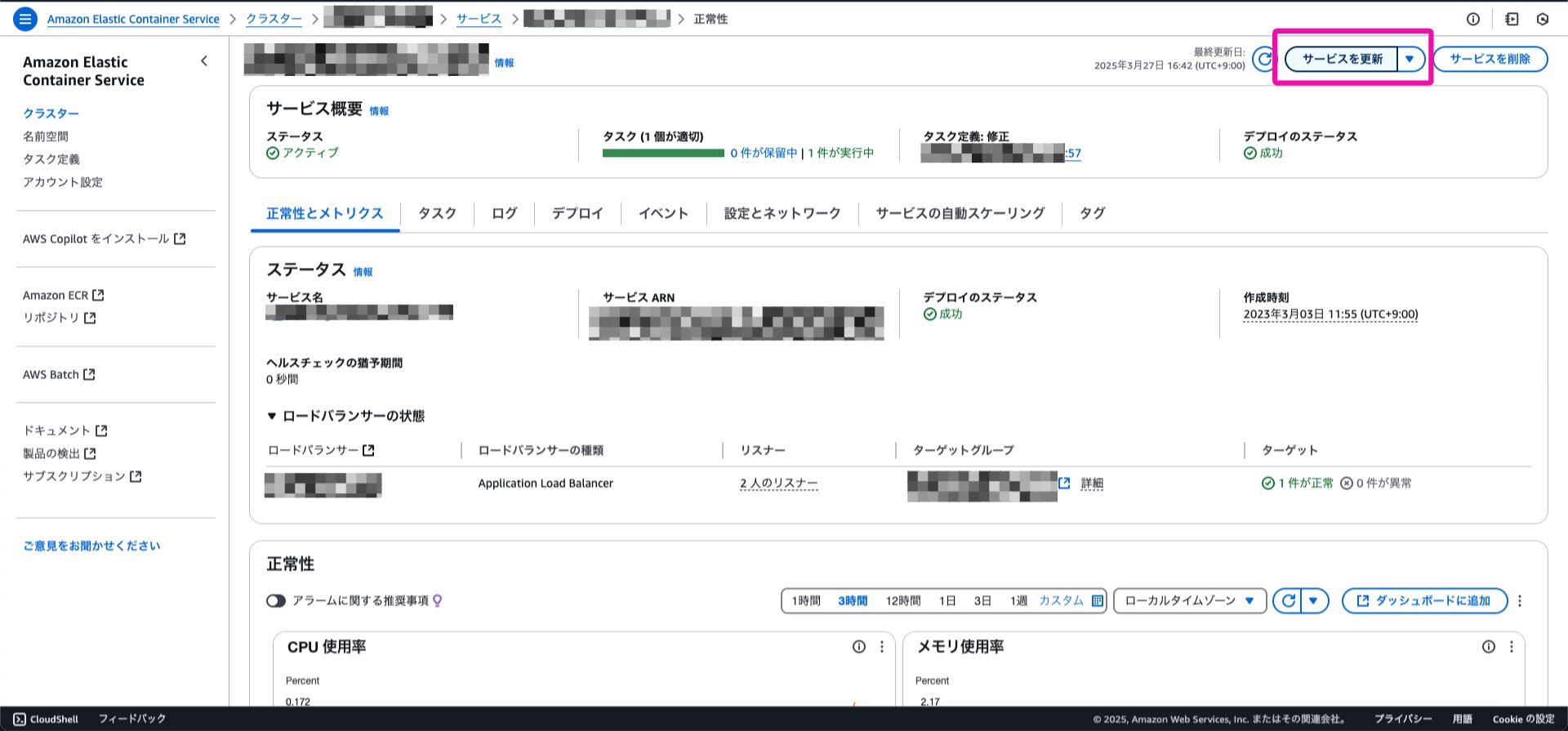
Task: Switch to the 設定とネットワーク tab
Action: click(782, 213)
